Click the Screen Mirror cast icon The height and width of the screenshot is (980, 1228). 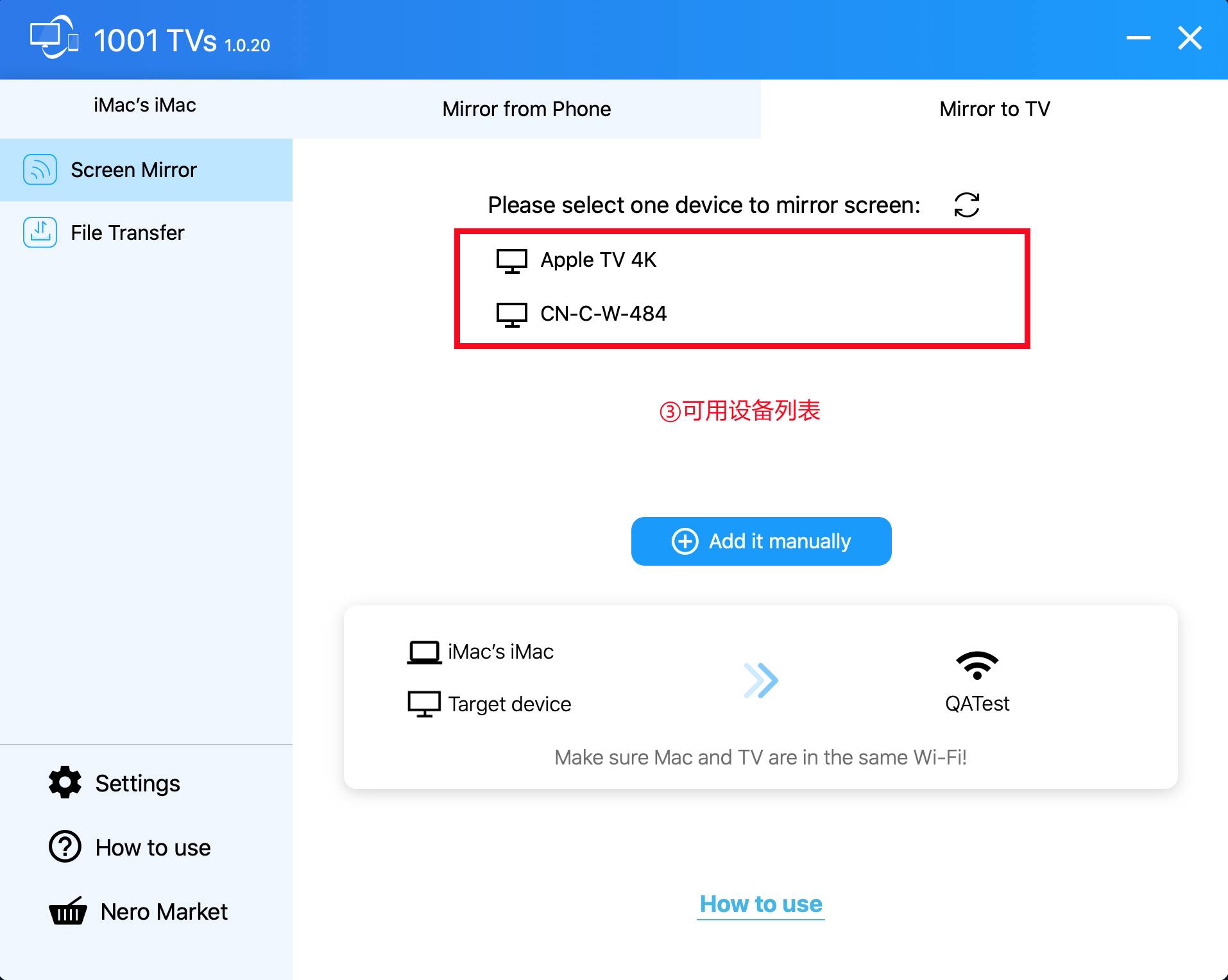pyautogui.click(x=40, y=170)
